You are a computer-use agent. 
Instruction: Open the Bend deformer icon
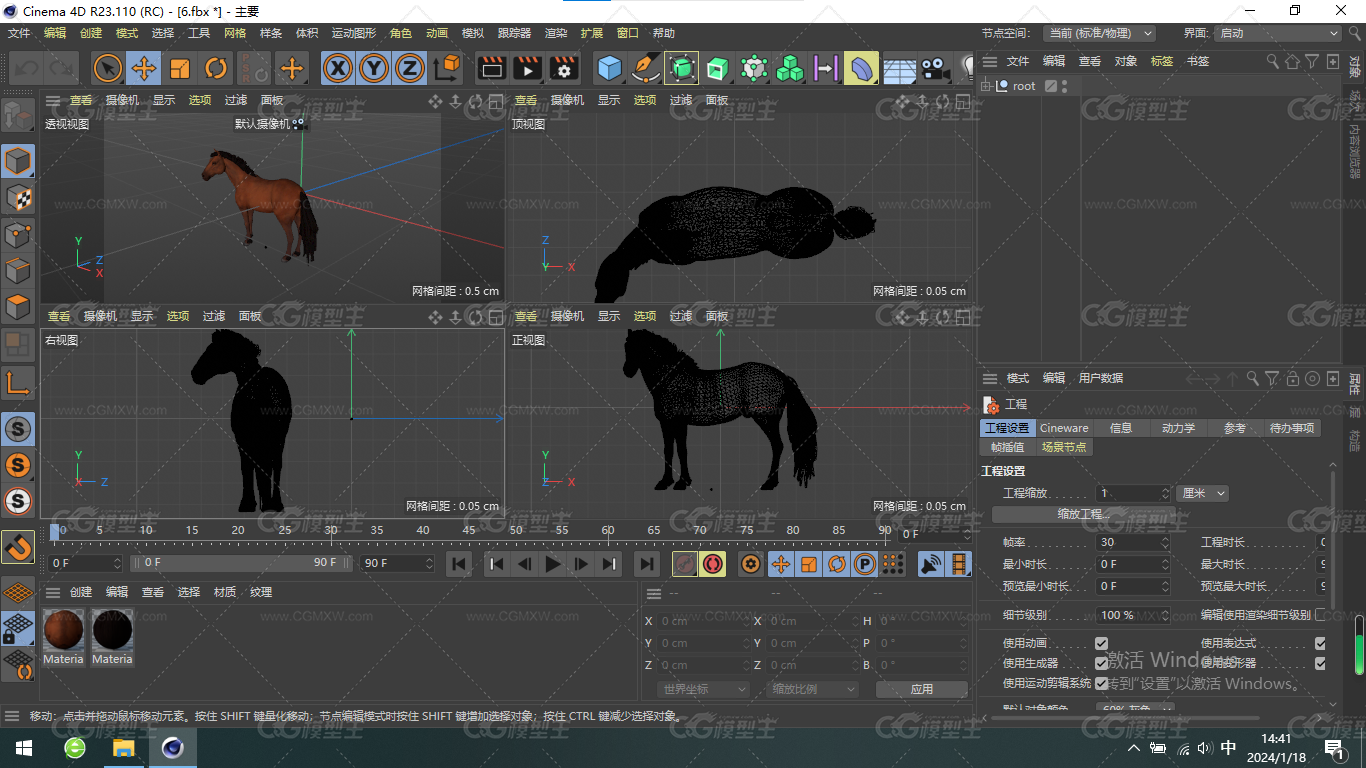pos(861,68)
